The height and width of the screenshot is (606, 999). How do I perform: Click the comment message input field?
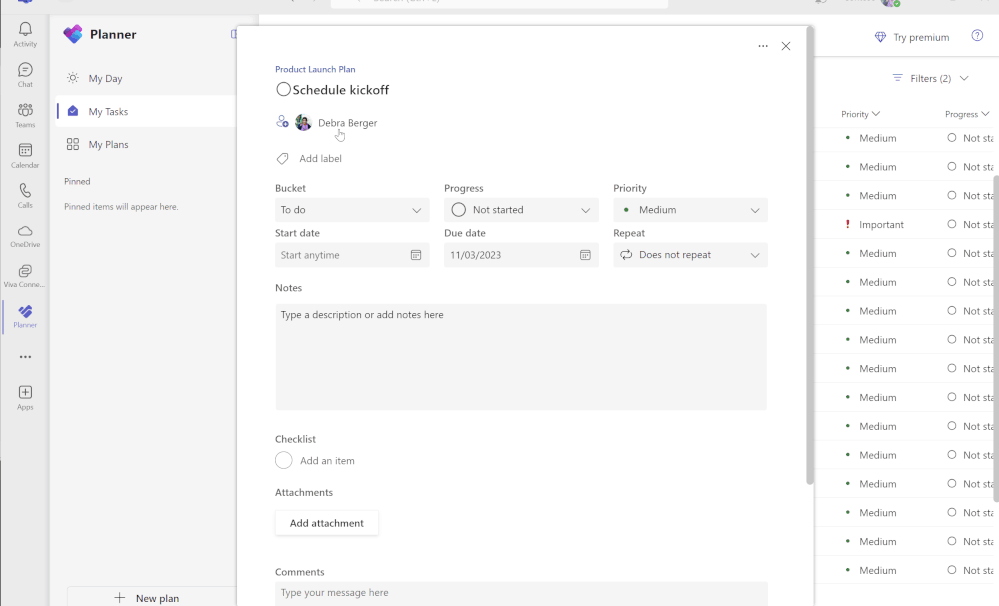(520, 592)
